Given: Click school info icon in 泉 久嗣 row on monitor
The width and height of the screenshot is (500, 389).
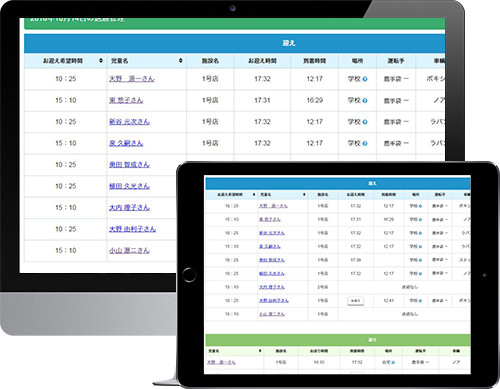Looking at the screenshot, I should [x=365, y=144].
